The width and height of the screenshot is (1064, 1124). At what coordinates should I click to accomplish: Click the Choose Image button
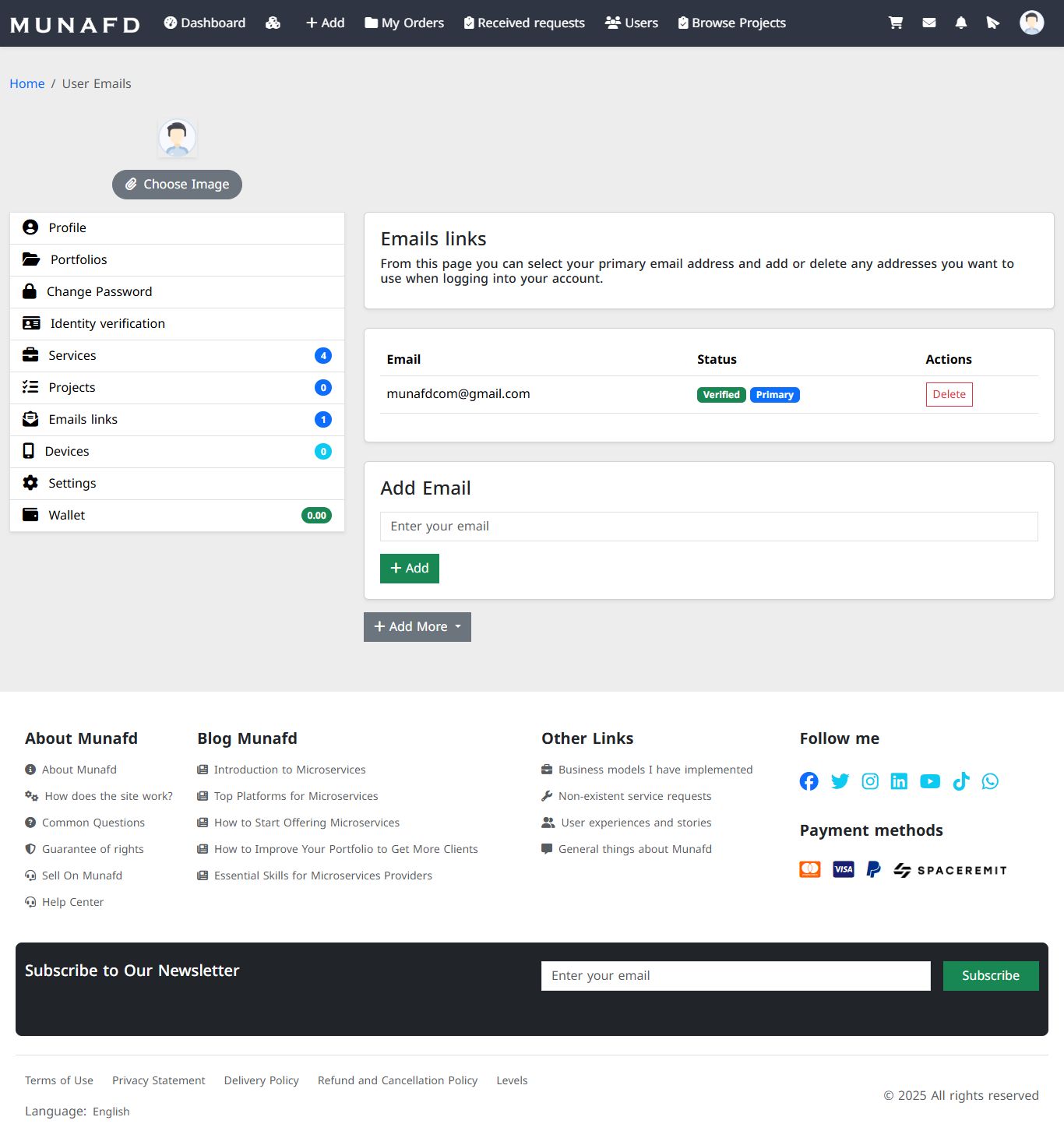177,185
